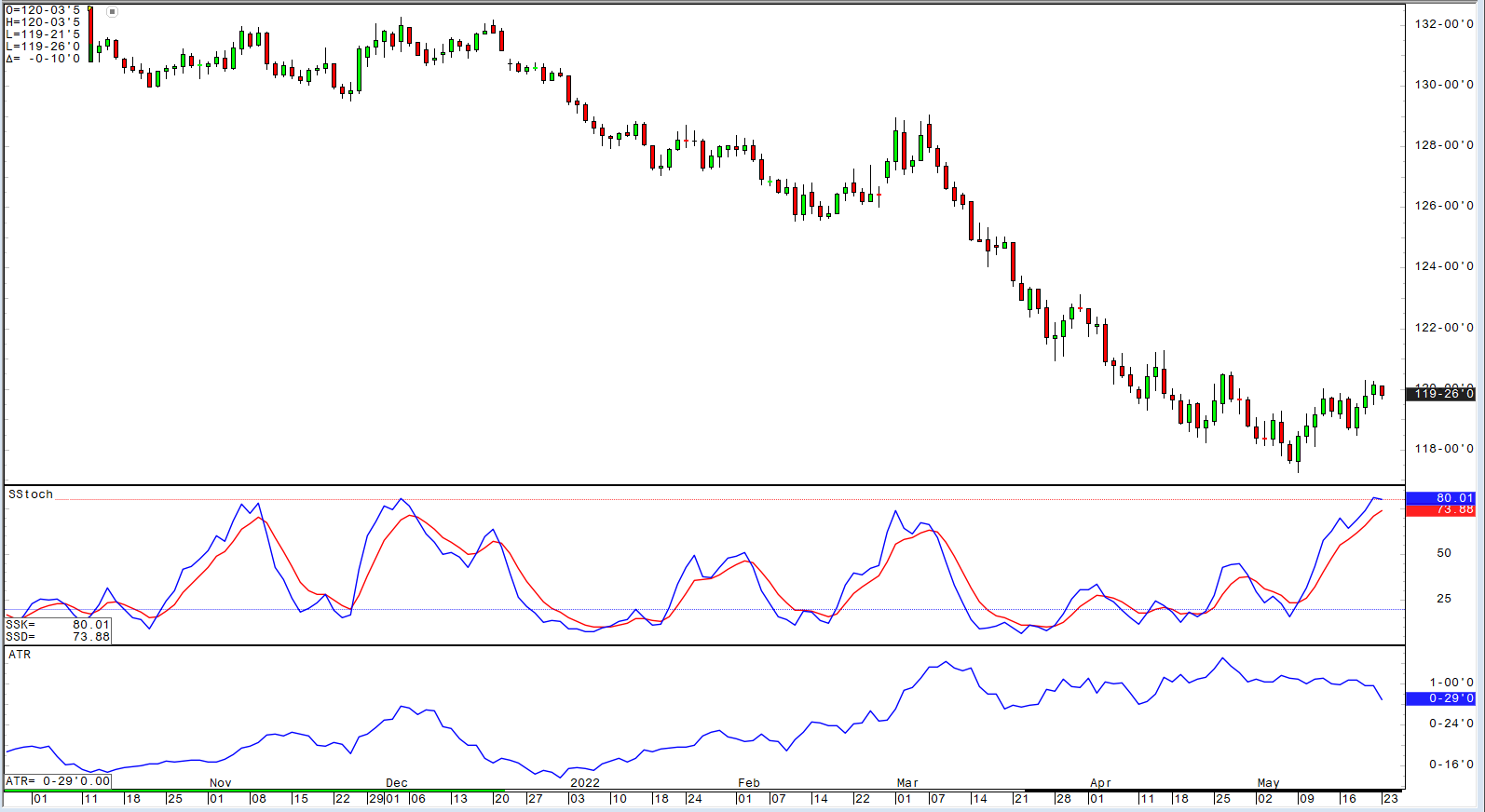1485x812 pixels.
Task: Click the current price tag 119-26'0 on the price axis
Action: click(x=1440, y=394)
